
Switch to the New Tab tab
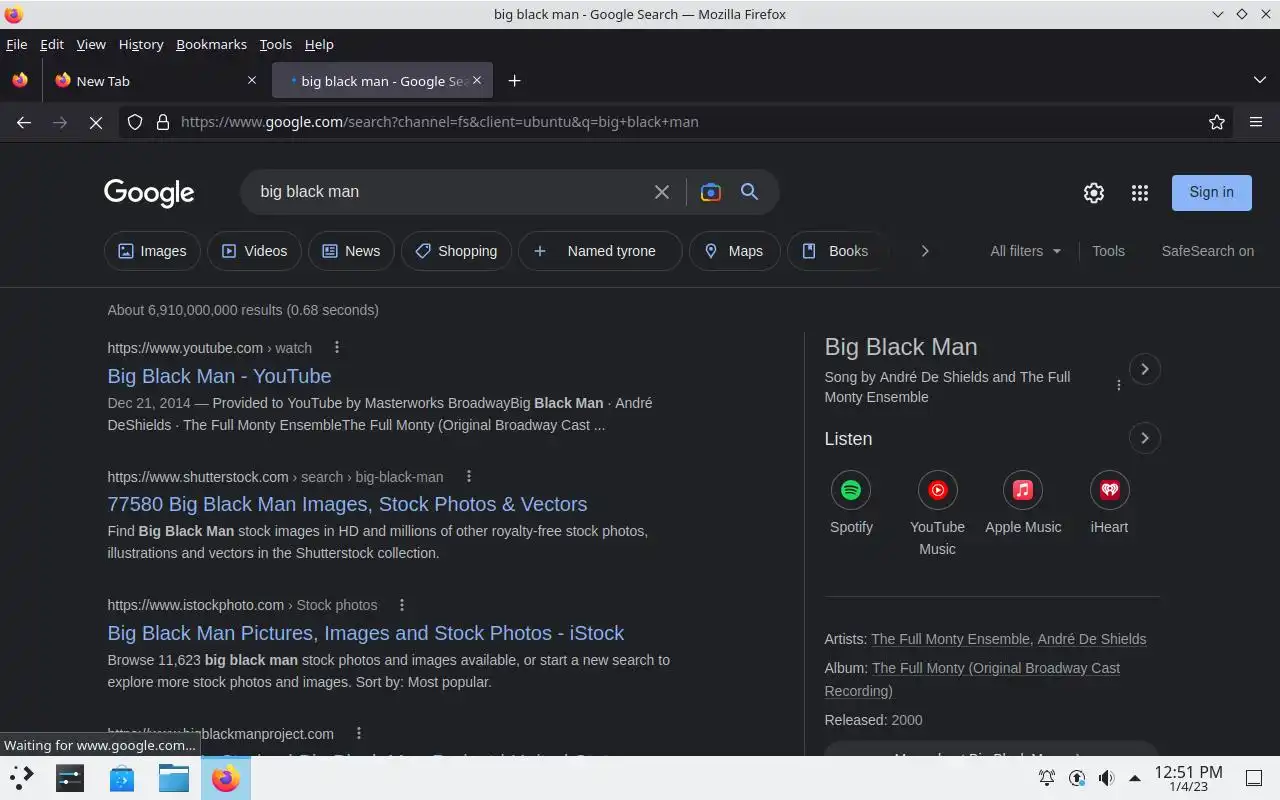[157, 81]
